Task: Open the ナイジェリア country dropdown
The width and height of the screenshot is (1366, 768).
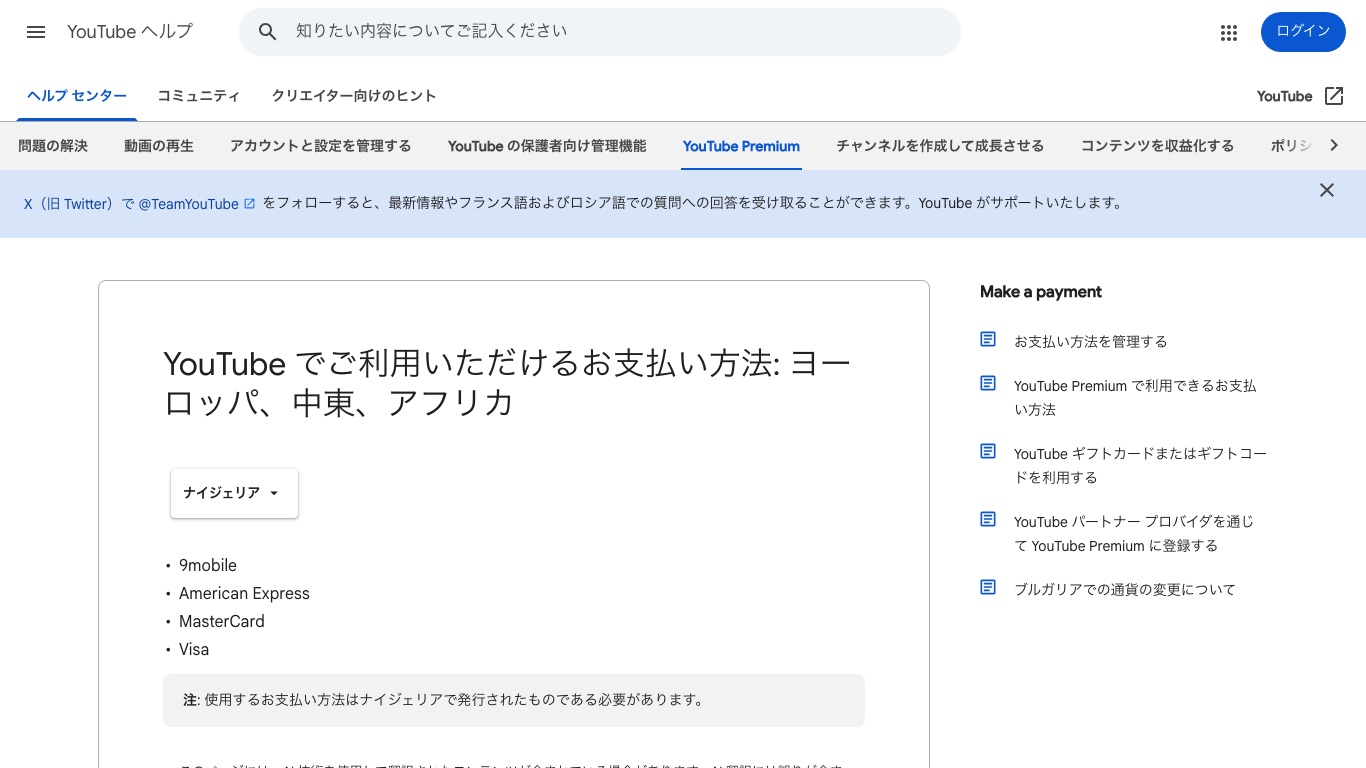Action: (x=234, y=493)
